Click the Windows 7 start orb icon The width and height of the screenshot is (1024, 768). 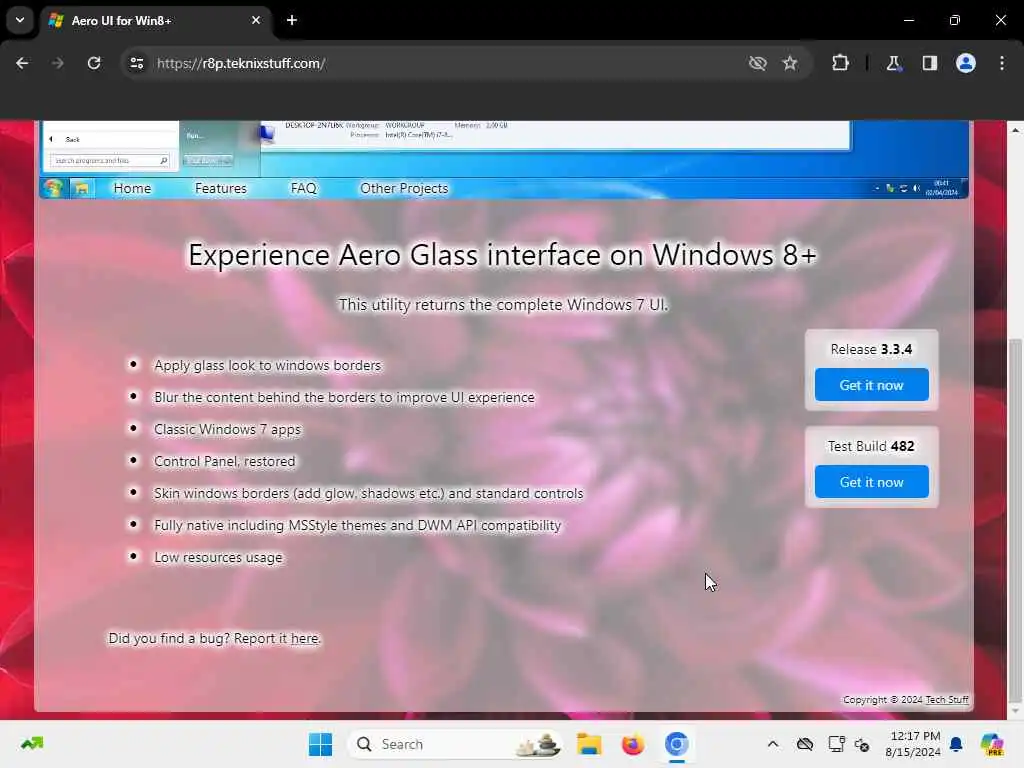(53, 188)
